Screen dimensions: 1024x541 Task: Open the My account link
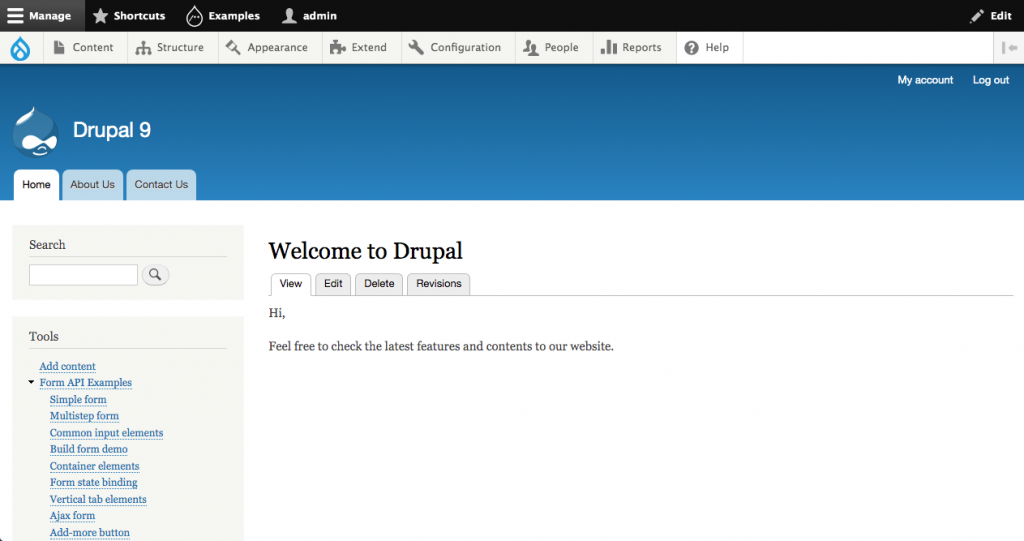[x=925, y=80]
